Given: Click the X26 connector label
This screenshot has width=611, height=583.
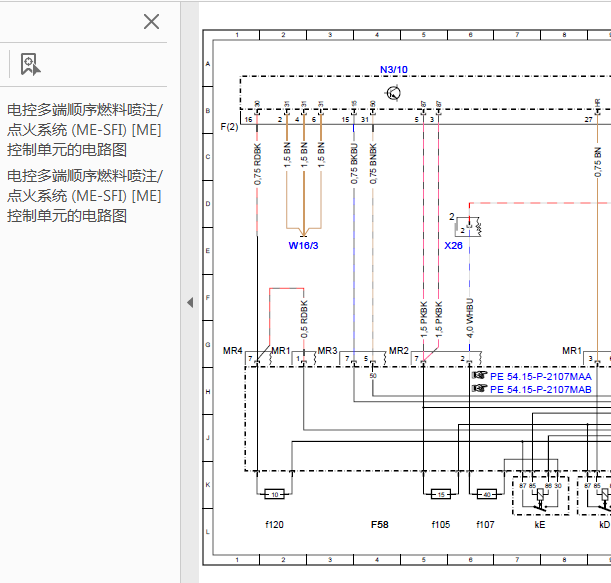Looking at the screenshot, I should [x=453, y=246].
